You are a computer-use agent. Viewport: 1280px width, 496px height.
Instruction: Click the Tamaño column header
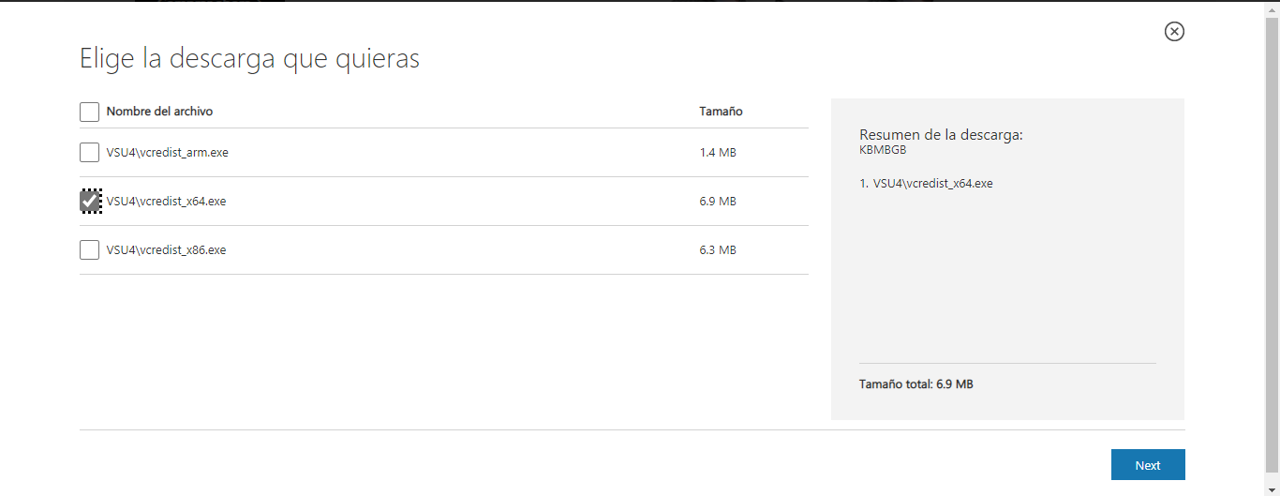(720, 111)
